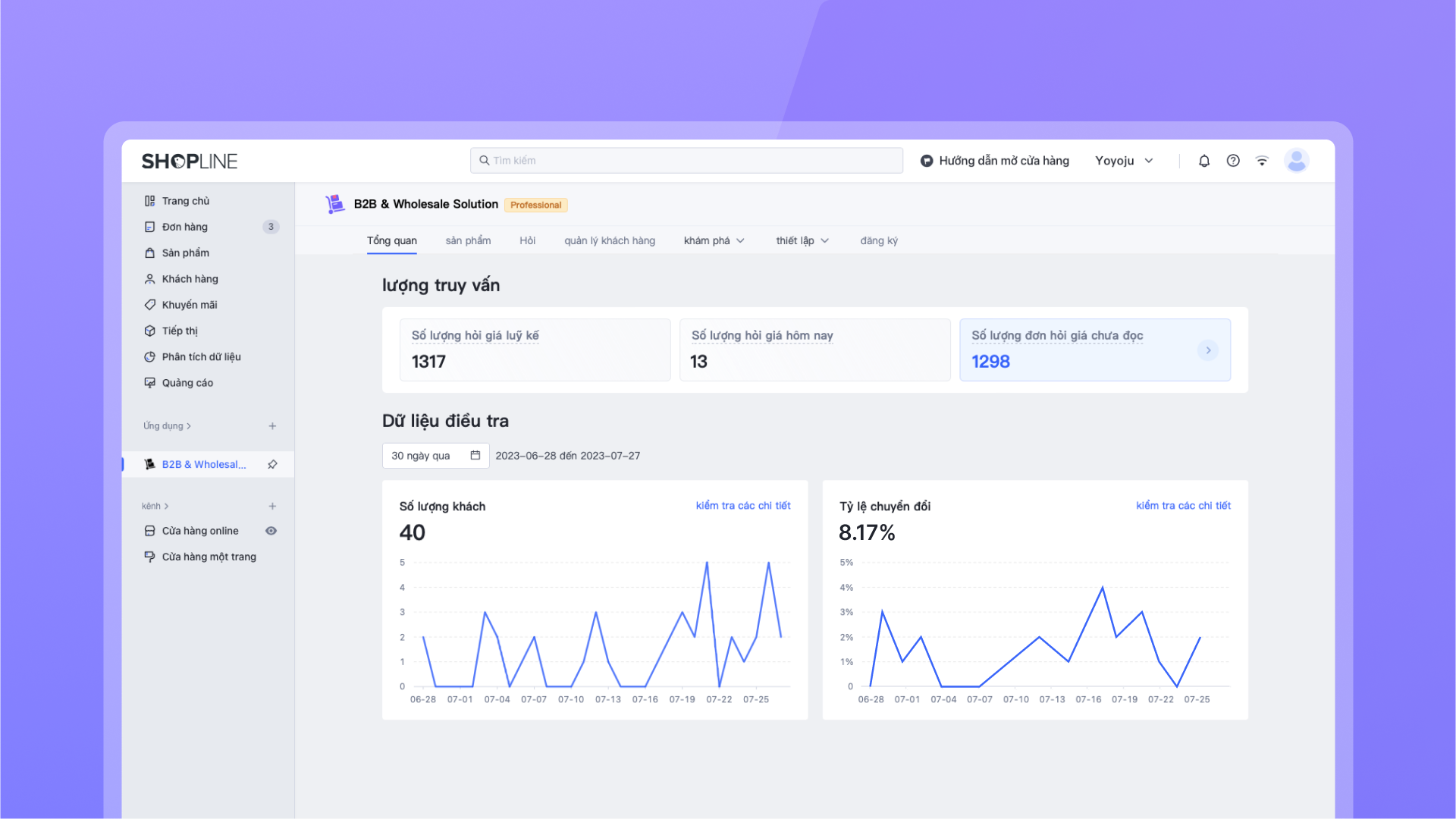Open unread quote inquiries arrow button

(x=1207, y=350)
